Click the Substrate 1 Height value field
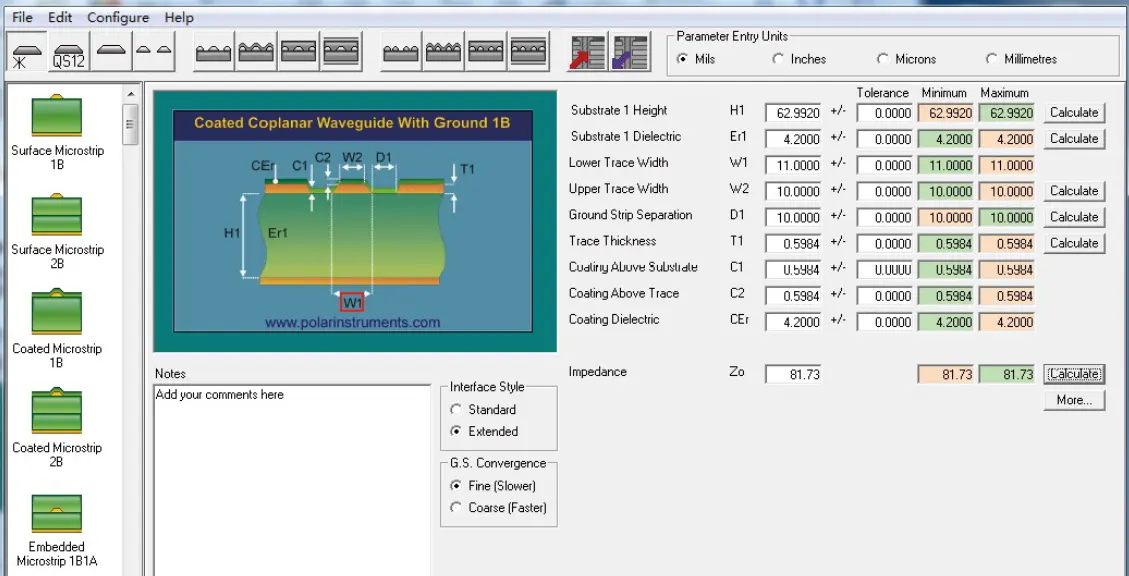This screenshot has width=1129, height=576. 793,113
